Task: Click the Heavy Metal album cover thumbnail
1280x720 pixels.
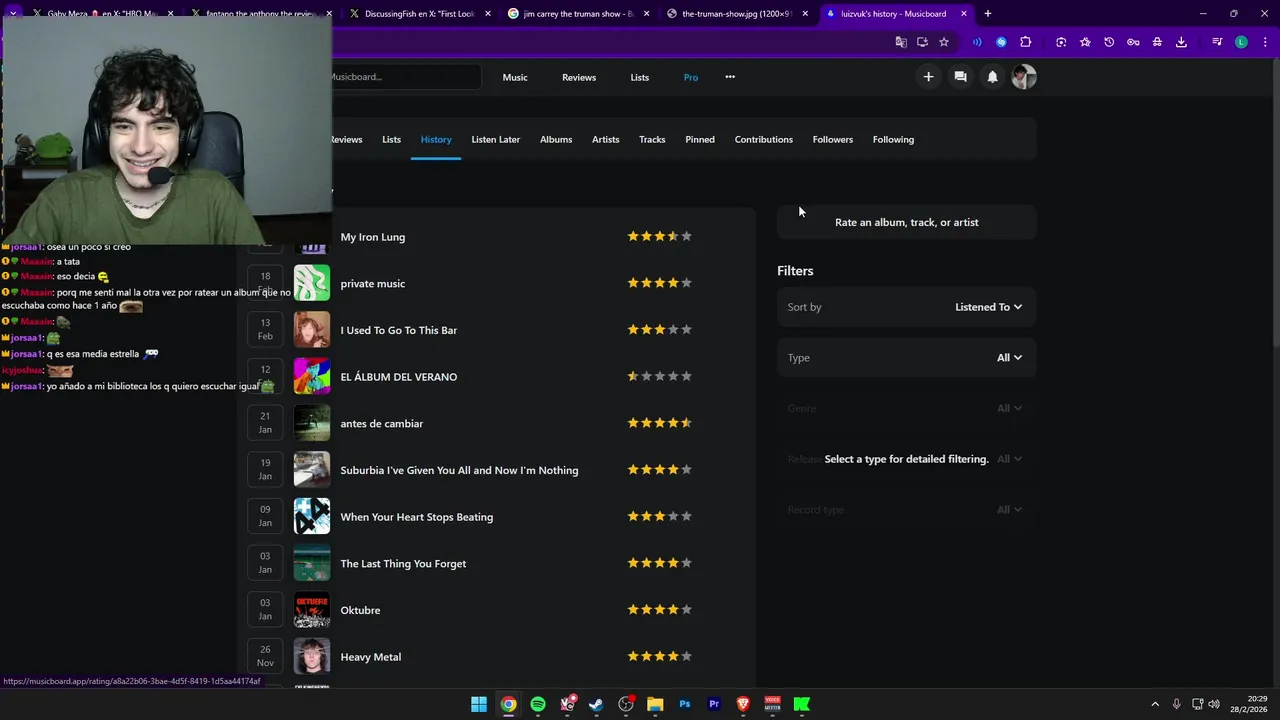Action: pyautogui.click(x=312, y=657)
